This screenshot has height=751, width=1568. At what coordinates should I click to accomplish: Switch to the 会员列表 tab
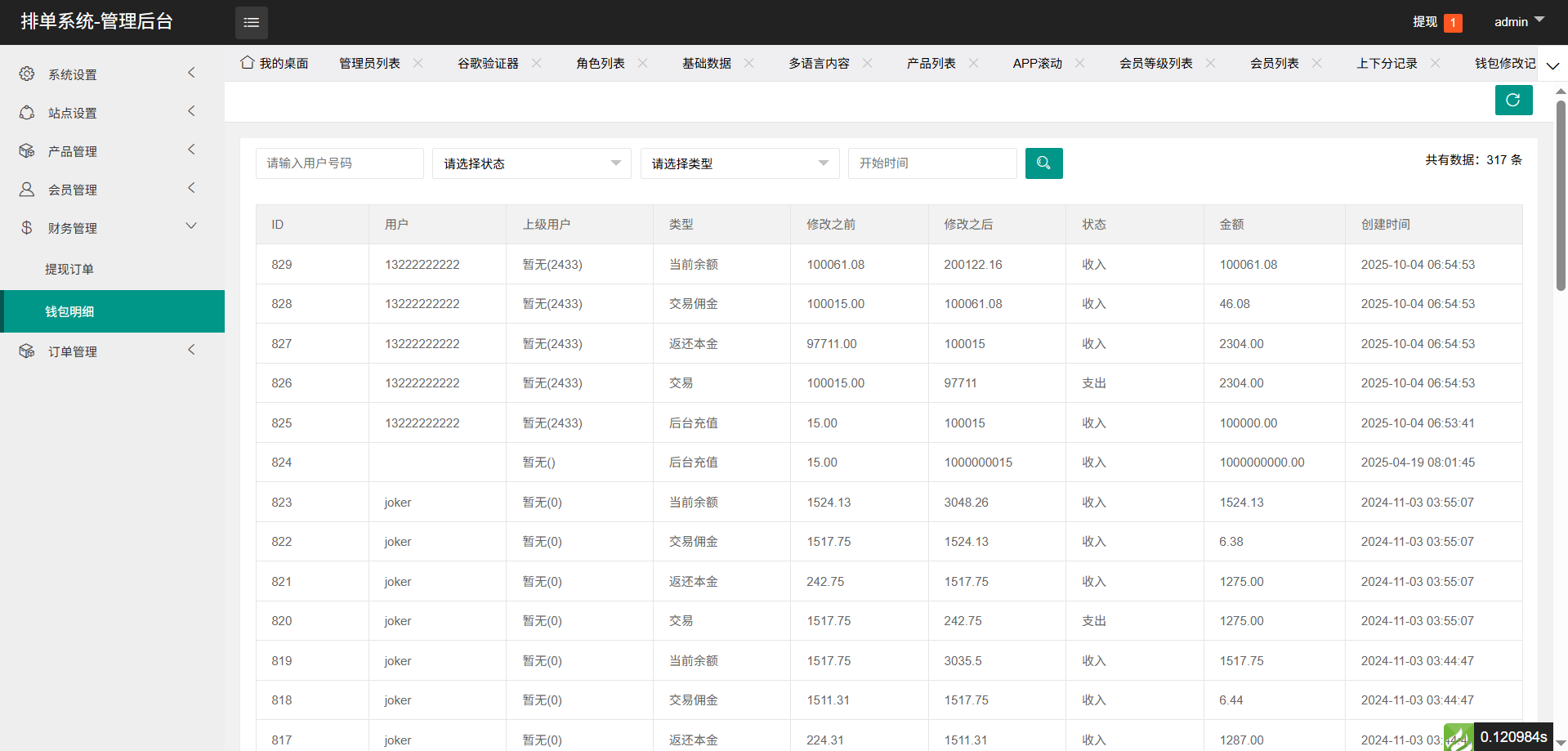1274,63
